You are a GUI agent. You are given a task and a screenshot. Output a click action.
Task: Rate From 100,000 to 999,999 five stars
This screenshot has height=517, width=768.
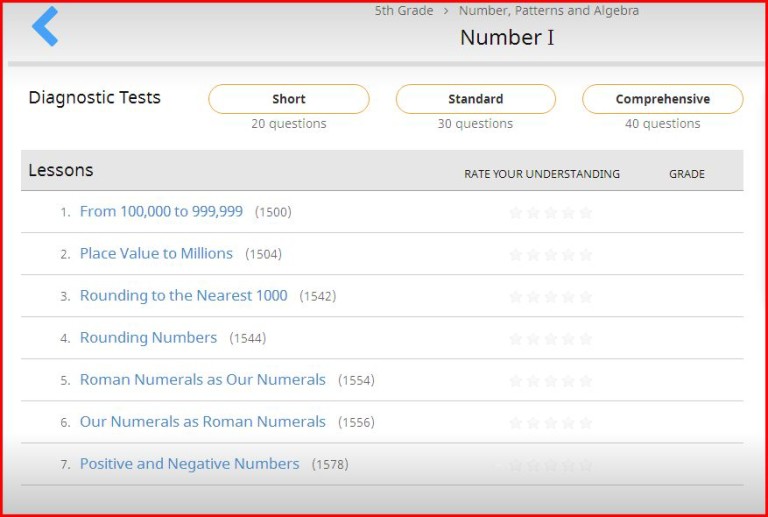tap(586, 212)
